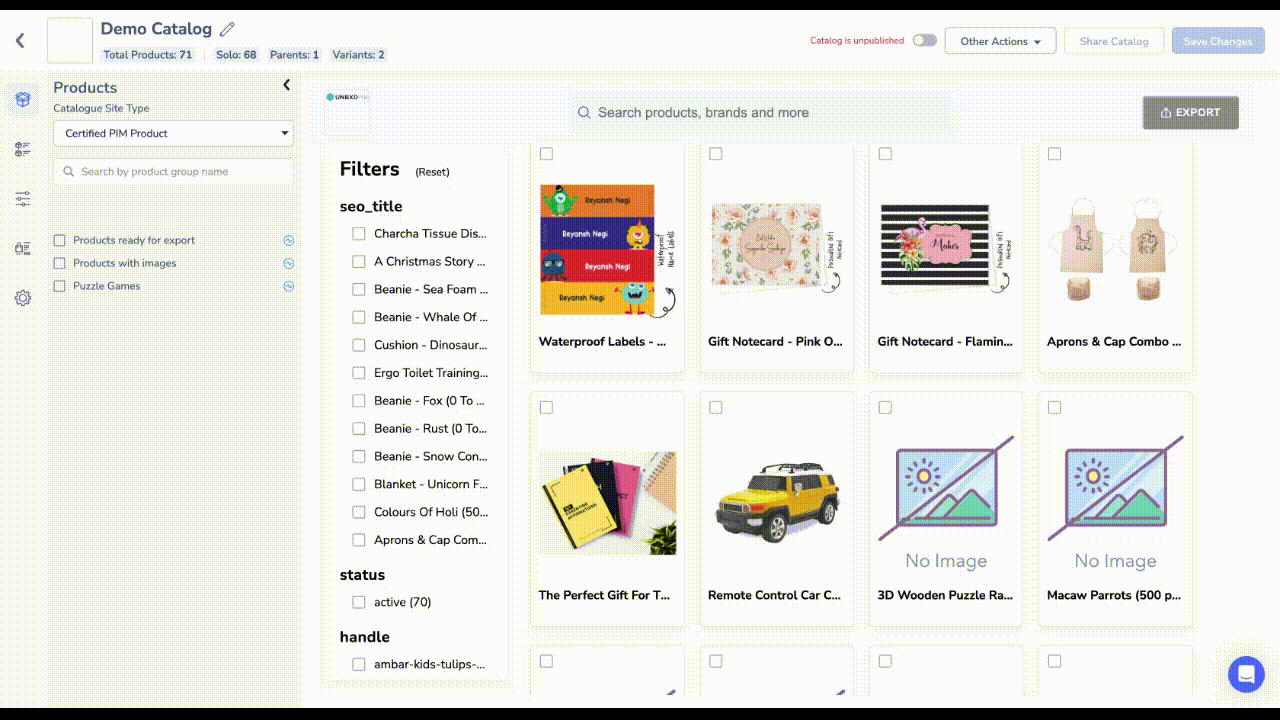Screen dimensions: 1280x720
Task: Click the Share Catalog button
Action: point(1114,41)
